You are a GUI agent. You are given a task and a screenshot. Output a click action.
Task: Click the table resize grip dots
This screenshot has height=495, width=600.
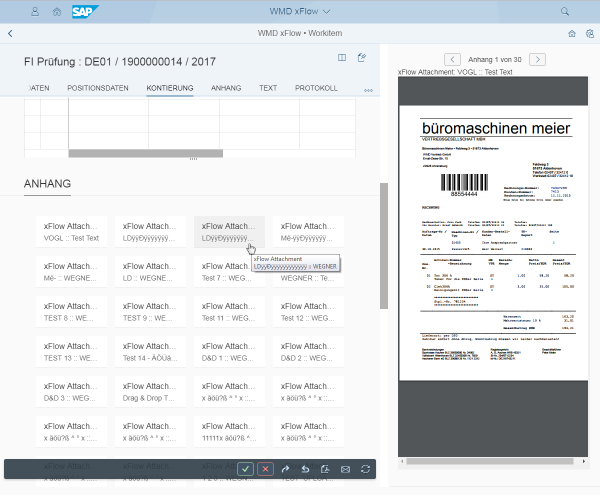click(193, 159)
